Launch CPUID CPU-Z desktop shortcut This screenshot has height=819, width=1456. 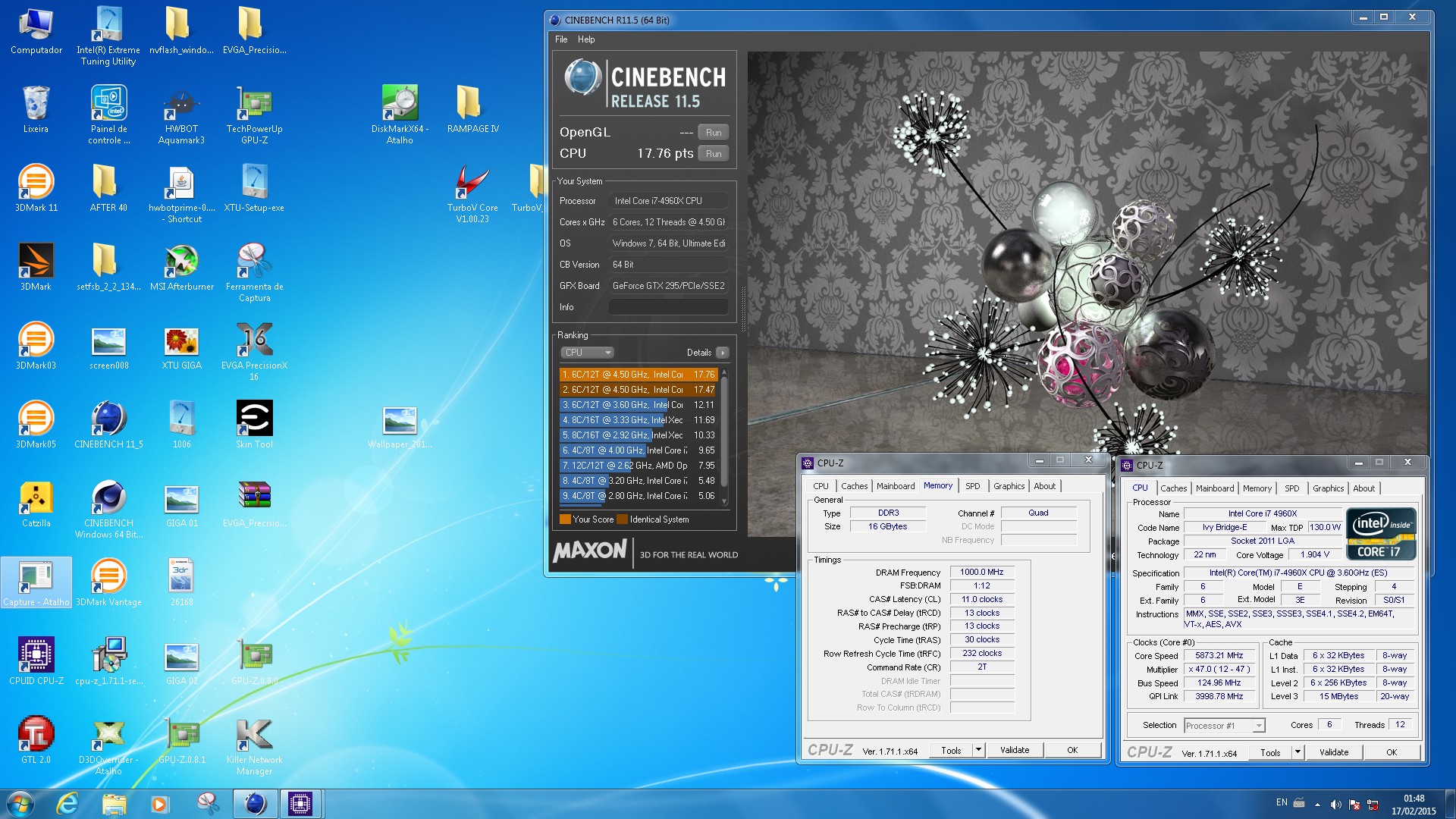click(x=36, y=661)
